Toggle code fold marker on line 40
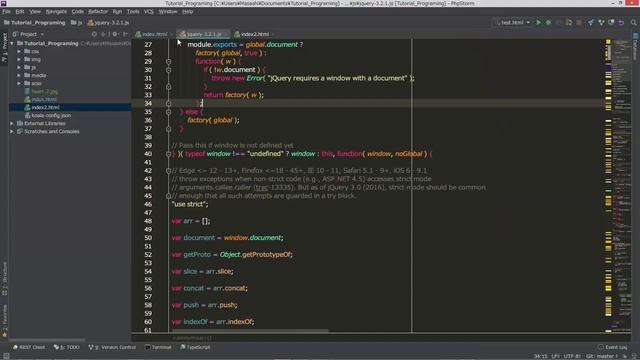Viewport: 640px width, 360px height. 168,154
